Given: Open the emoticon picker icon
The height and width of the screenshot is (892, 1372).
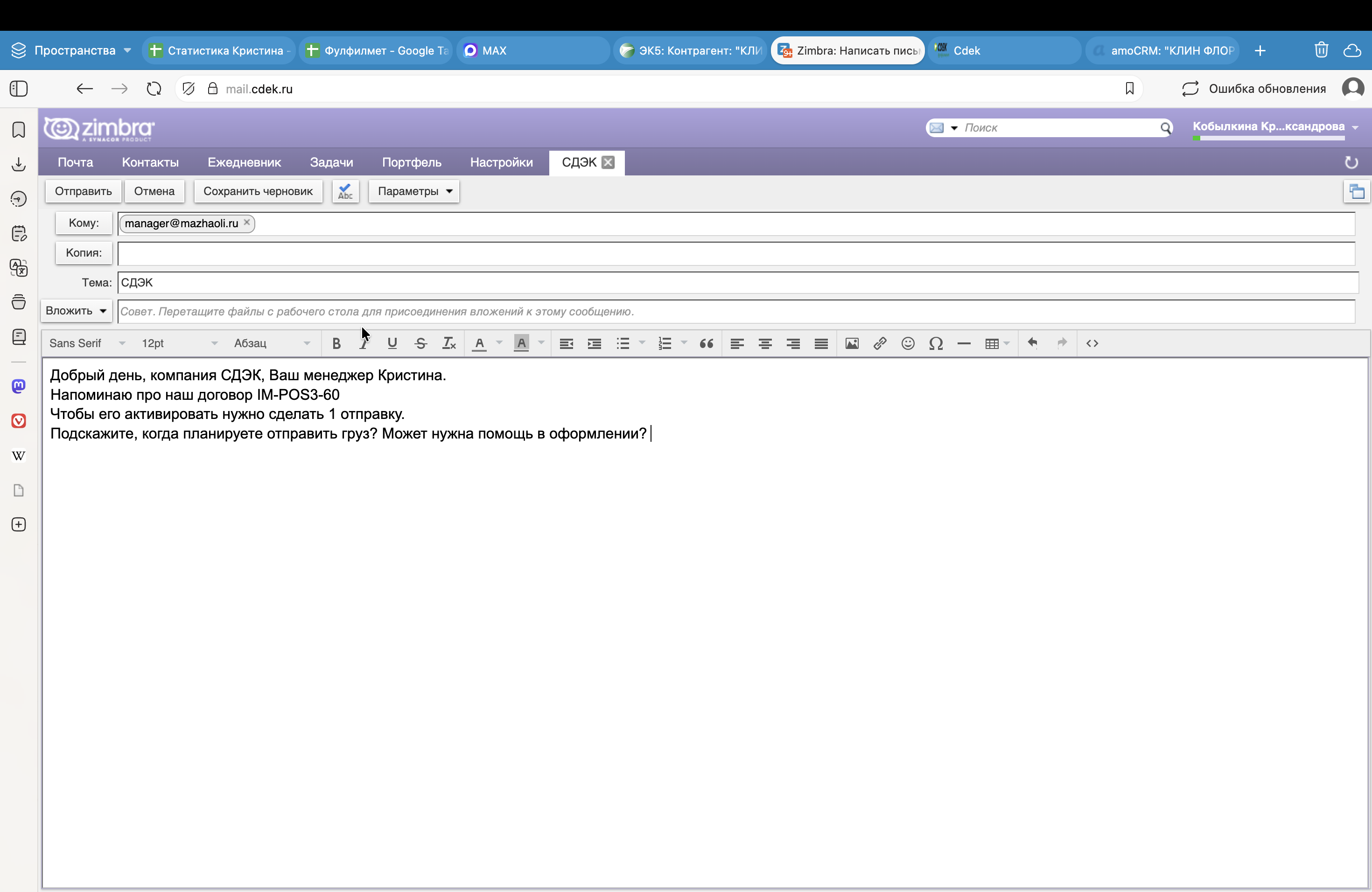Looking at the screenshot, I should click(907, 343).
